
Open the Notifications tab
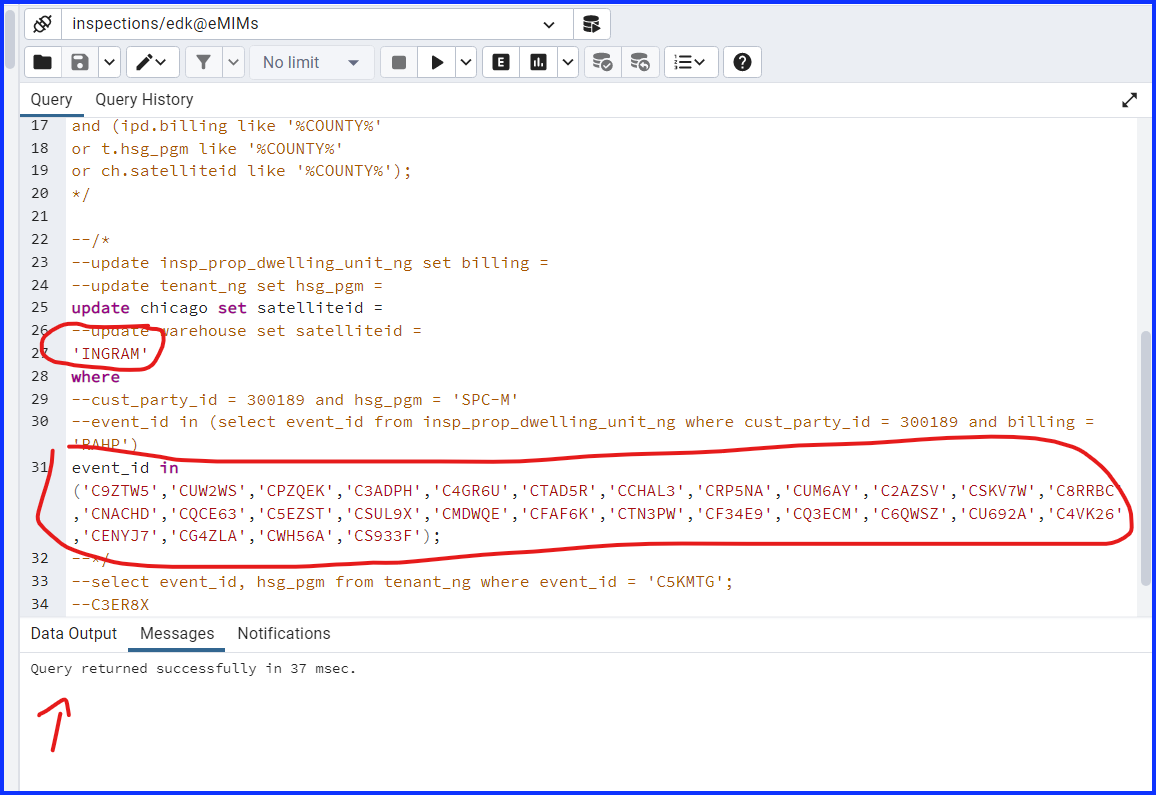[x=283, y=634]
